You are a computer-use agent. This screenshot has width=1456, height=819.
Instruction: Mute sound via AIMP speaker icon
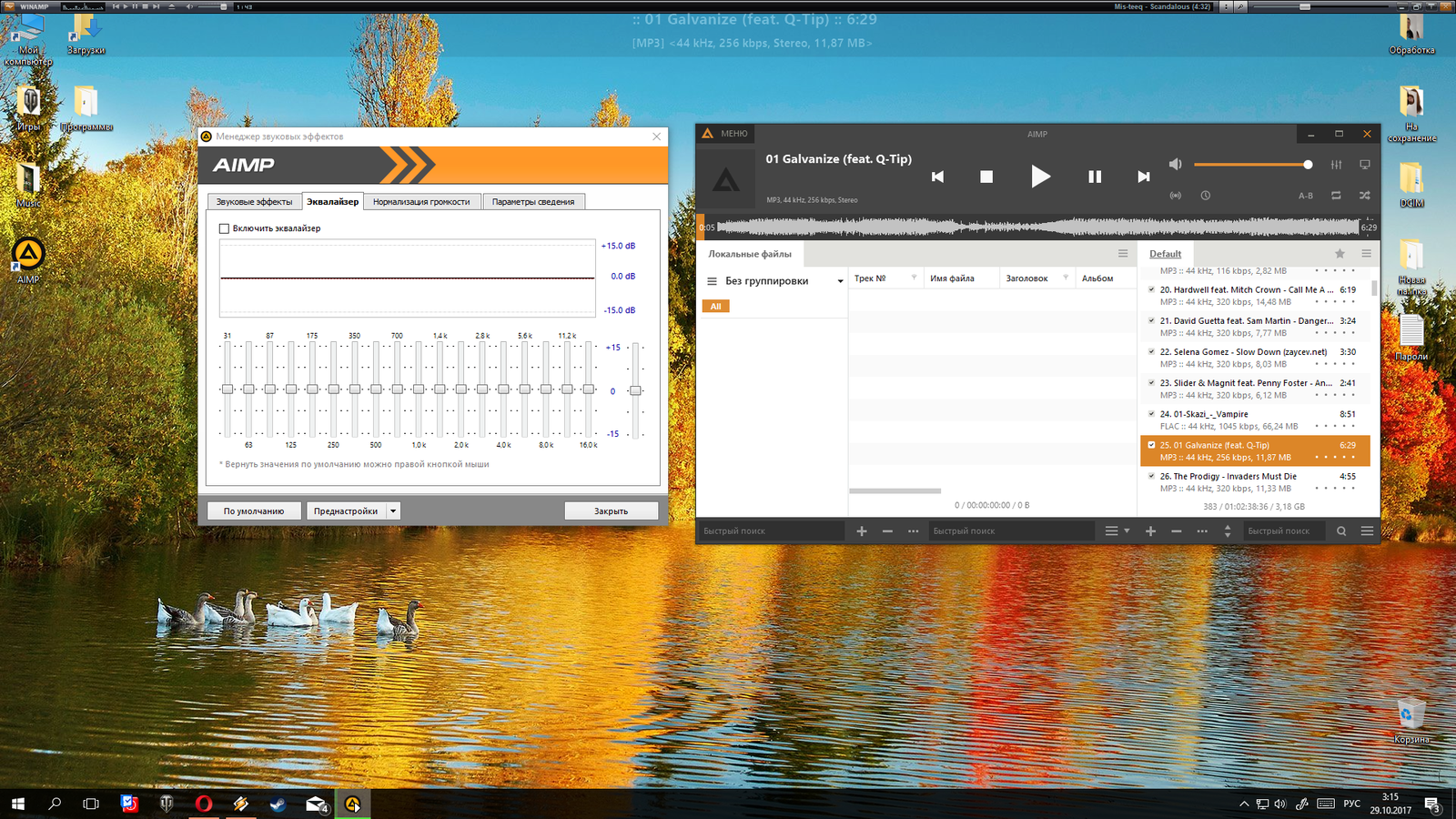1175,164
